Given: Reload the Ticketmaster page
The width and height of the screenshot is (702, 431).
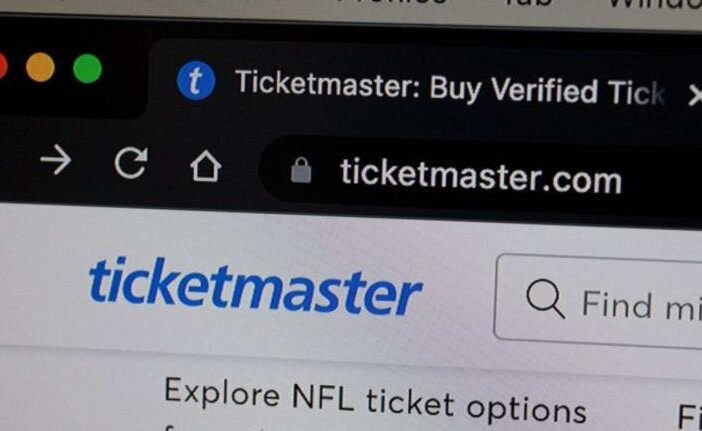Looking at the screenshot, I should [x=130, y=163].
